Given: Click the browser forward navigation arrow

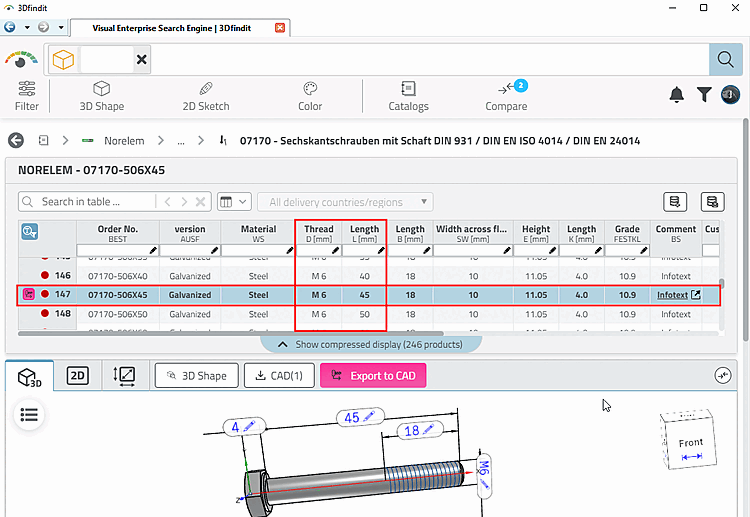Looking at the screenshot, I should click(44, 27).
